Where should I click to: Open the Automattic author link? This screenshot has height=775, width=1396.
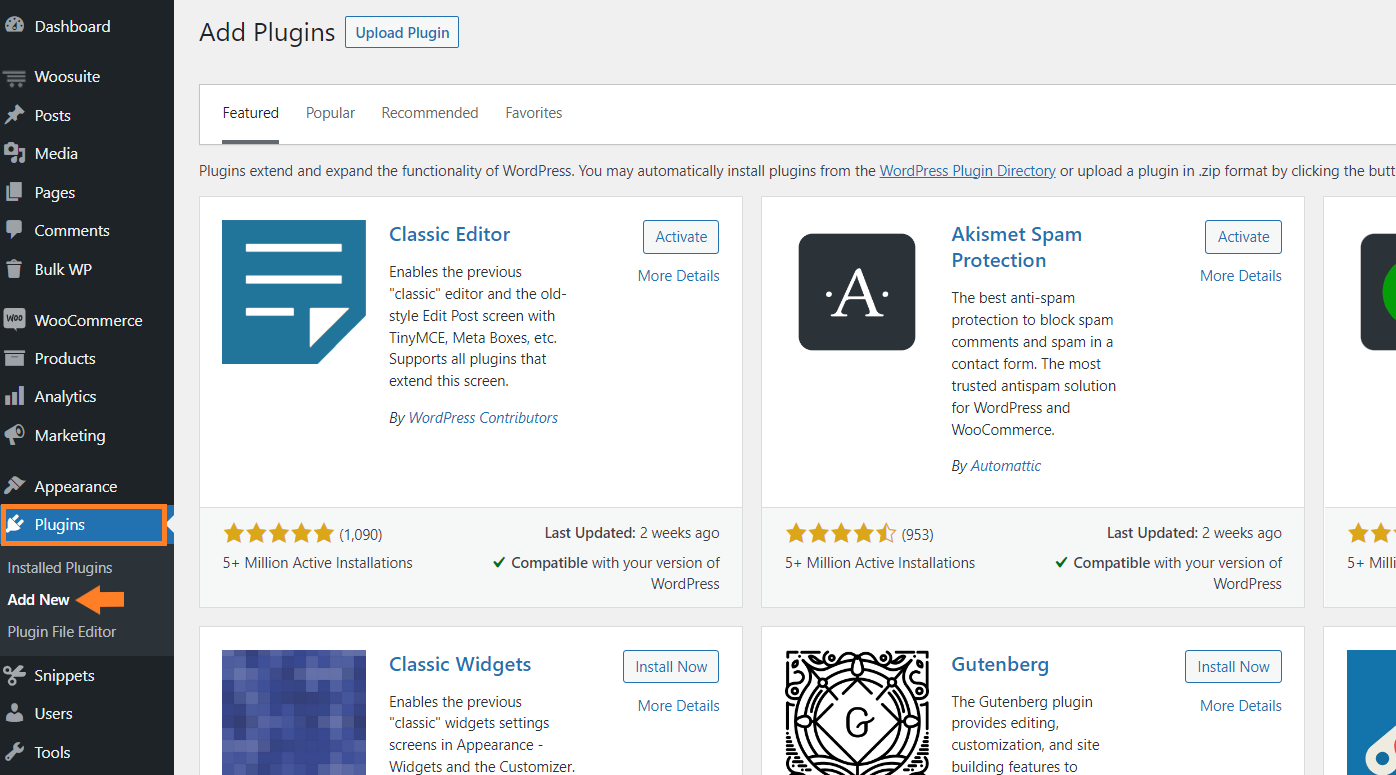(1006, 466)
